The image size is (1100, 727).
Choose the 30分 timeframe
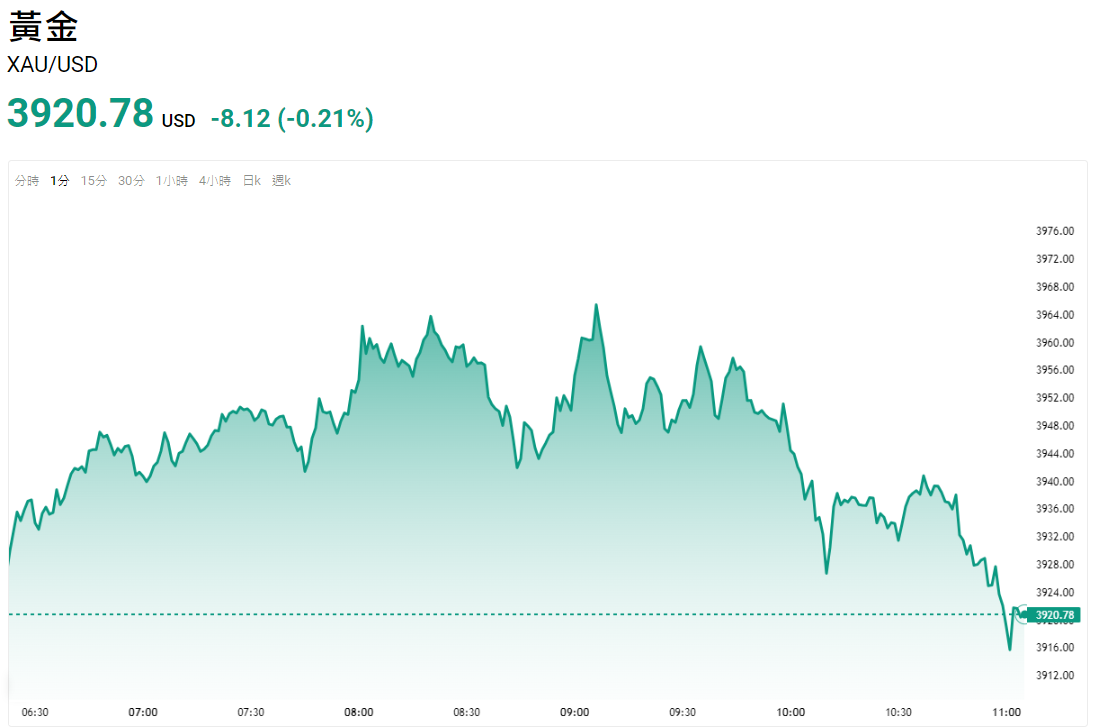click(x=131, y=181)
